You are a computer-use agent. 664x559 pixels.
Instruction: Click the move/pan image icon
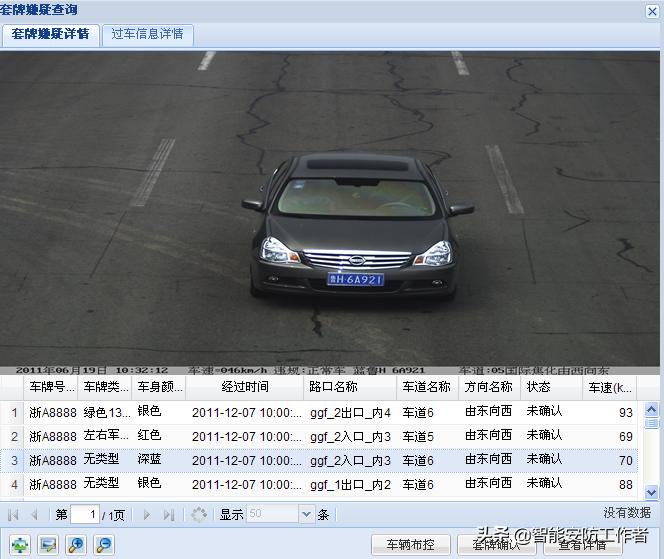point(21,545)
